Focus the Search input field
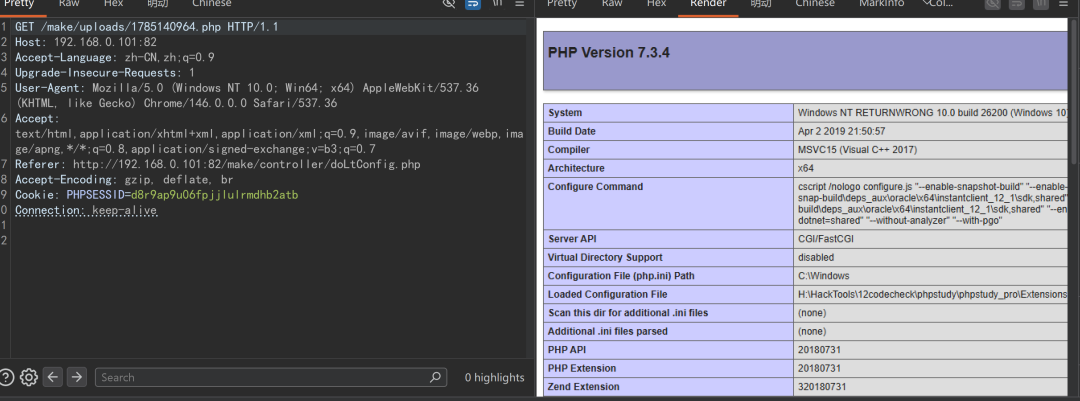Viewport: 1080px width, 401px height. pyautogui.click(x=271, y=377)
